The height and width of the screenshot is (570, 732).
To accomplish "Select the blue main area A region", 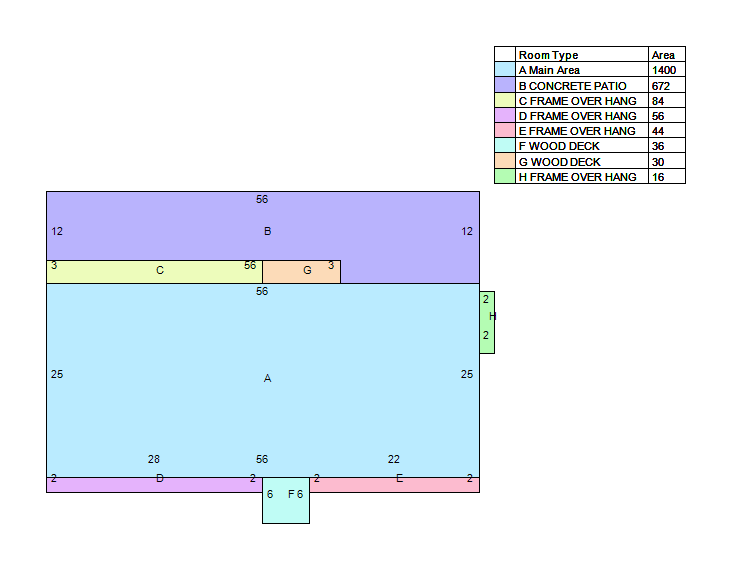I will tap(263, 380).
